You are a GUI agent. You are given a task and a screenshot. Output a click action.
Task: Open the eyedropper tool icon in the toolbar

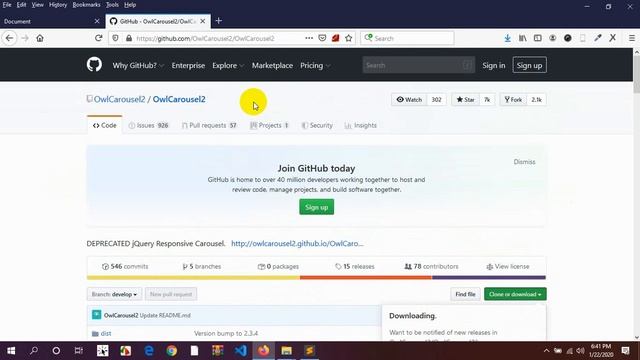598,38
